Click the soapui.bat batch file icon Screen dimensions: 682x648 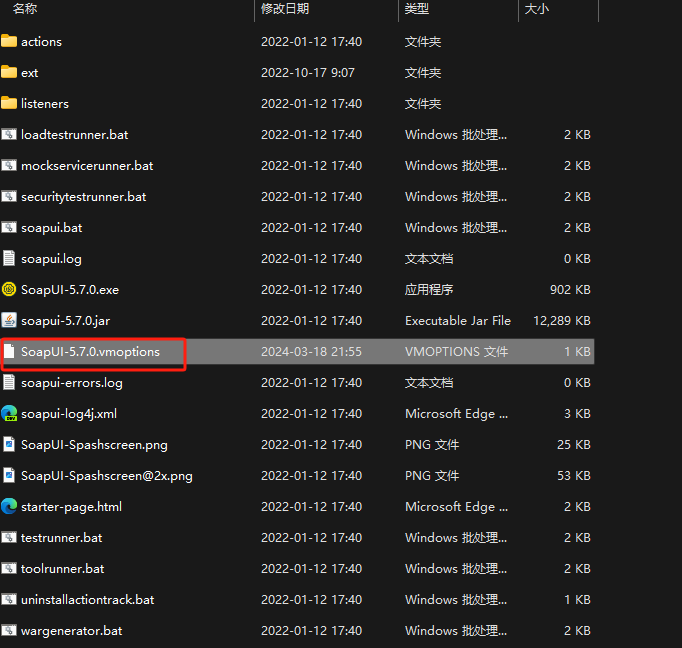click(x=9, y=227)
